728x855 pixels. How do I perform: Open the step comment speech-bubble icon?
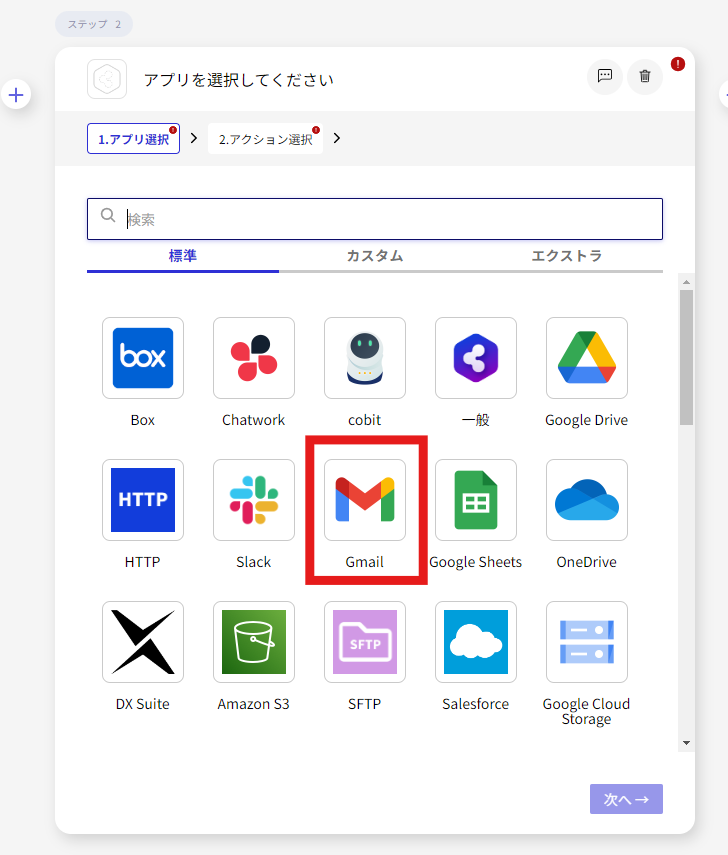point(605,76)
